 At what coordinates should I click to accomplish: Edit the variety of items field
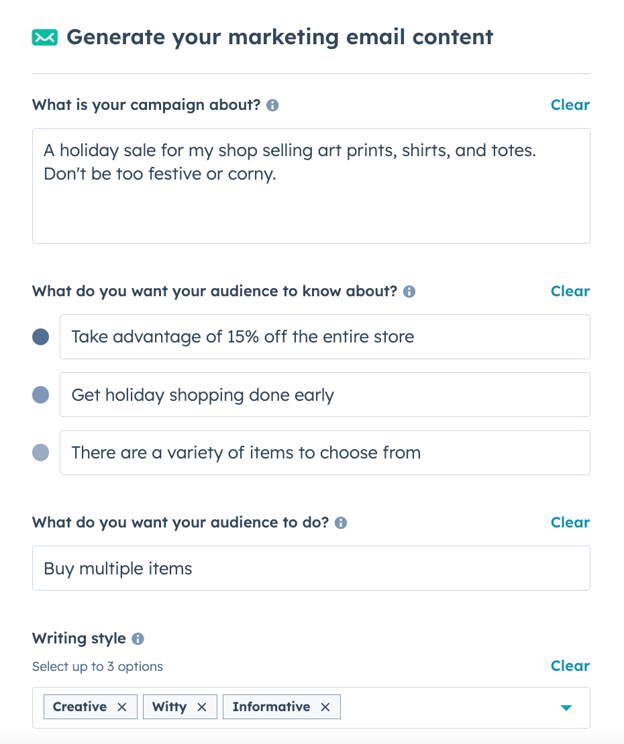click(325, 453)
